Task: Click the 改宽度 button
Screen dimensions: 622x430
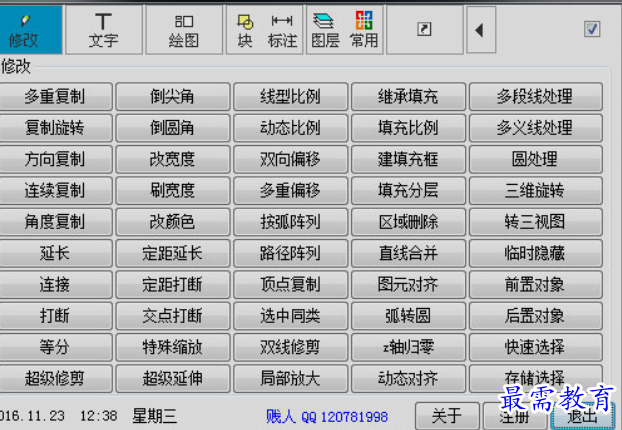Action: point(173,159)
